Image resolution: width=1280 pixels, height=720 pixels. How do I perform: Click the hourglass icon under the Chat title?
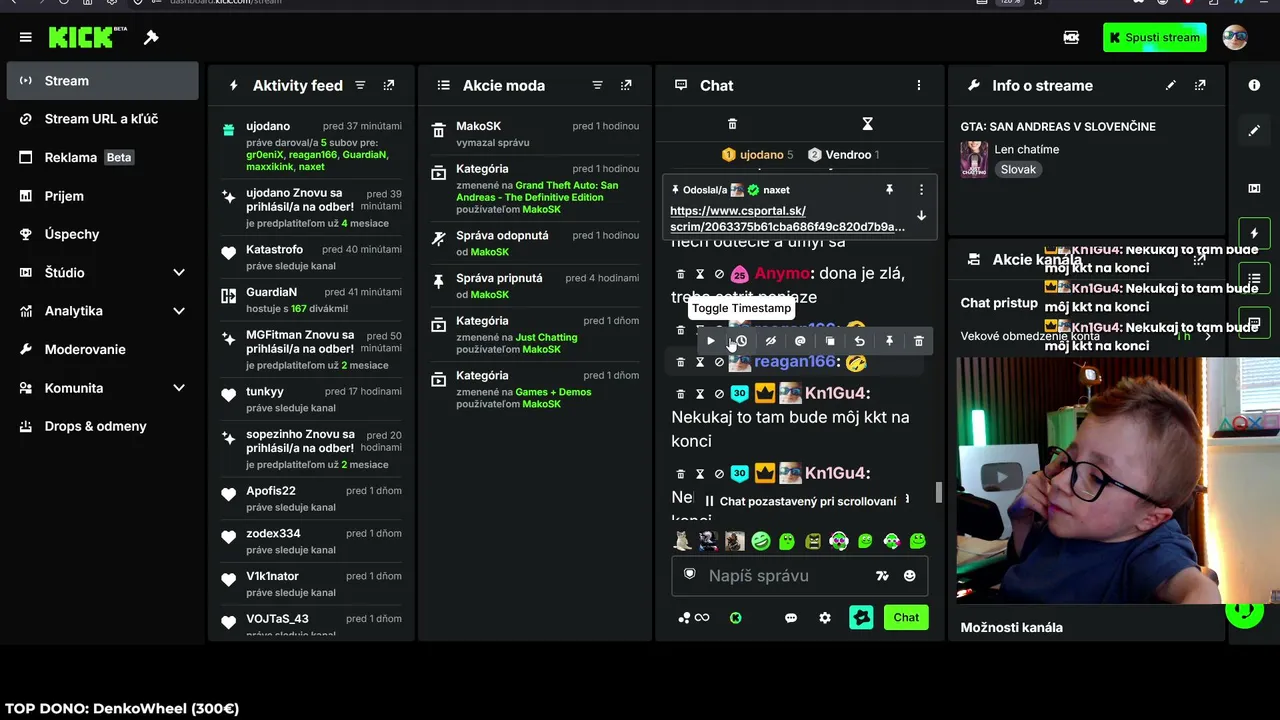coord(867,124)
